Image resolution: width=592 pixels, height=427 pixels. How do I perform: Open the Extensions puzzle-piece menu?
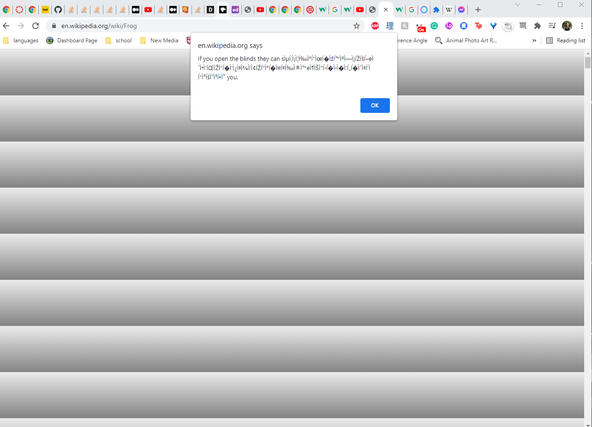537,26
